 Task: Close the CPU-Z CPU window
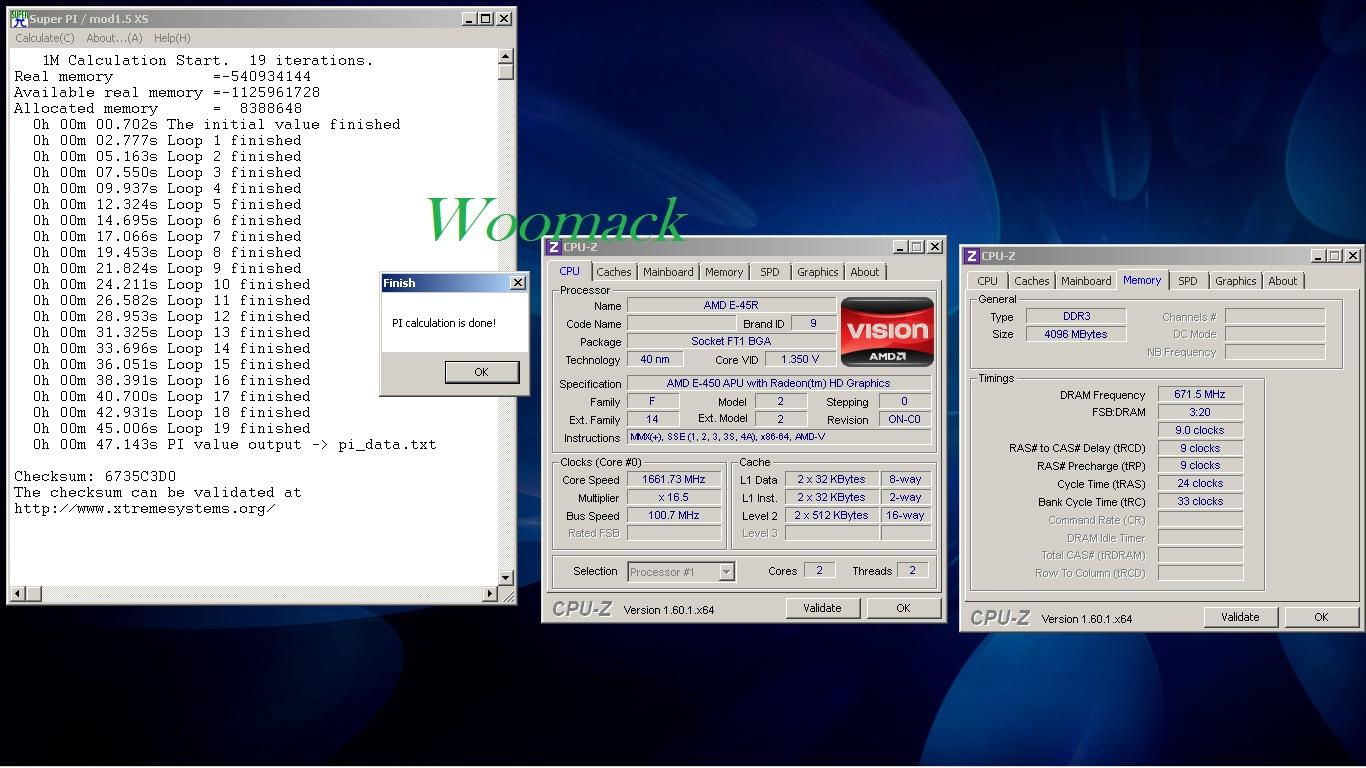935,247
